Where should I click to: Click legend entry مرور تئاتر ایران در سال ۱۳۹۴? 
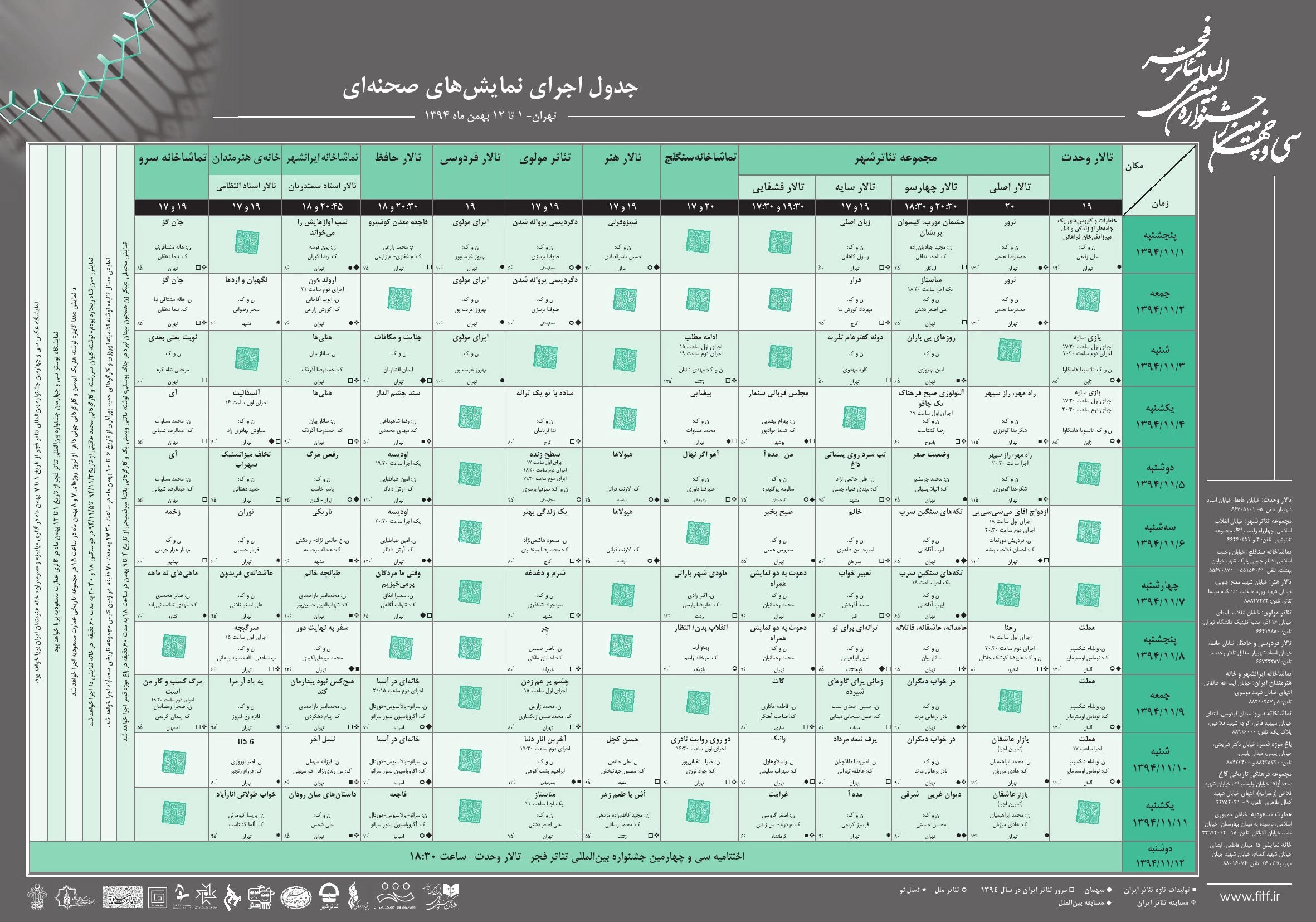coord(1029,890)
